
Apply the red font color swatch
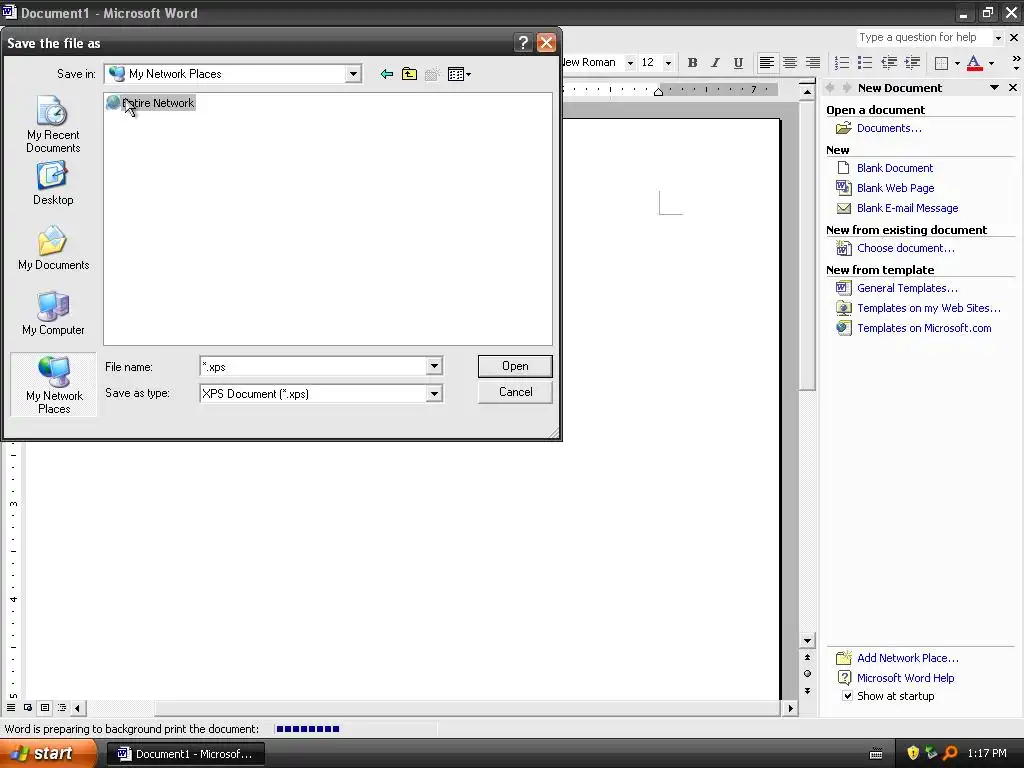974,63
